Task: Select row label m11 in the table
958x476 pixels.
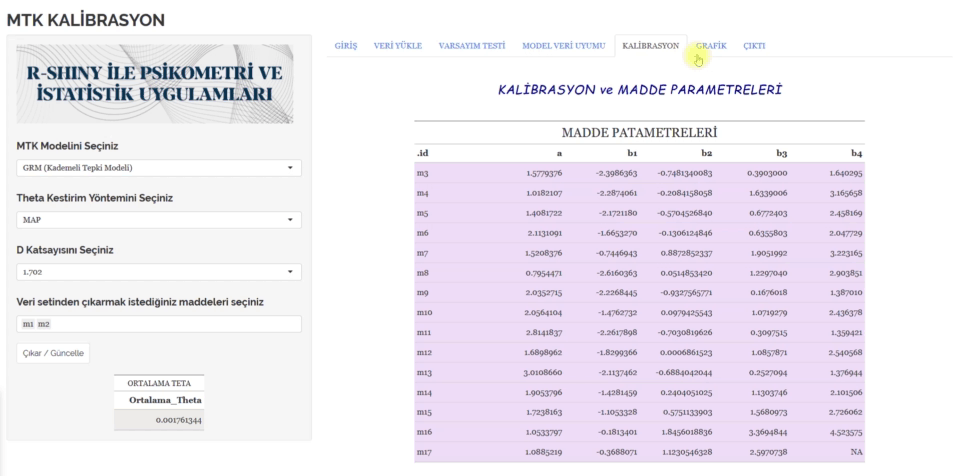Action: (x=424, y=332)
